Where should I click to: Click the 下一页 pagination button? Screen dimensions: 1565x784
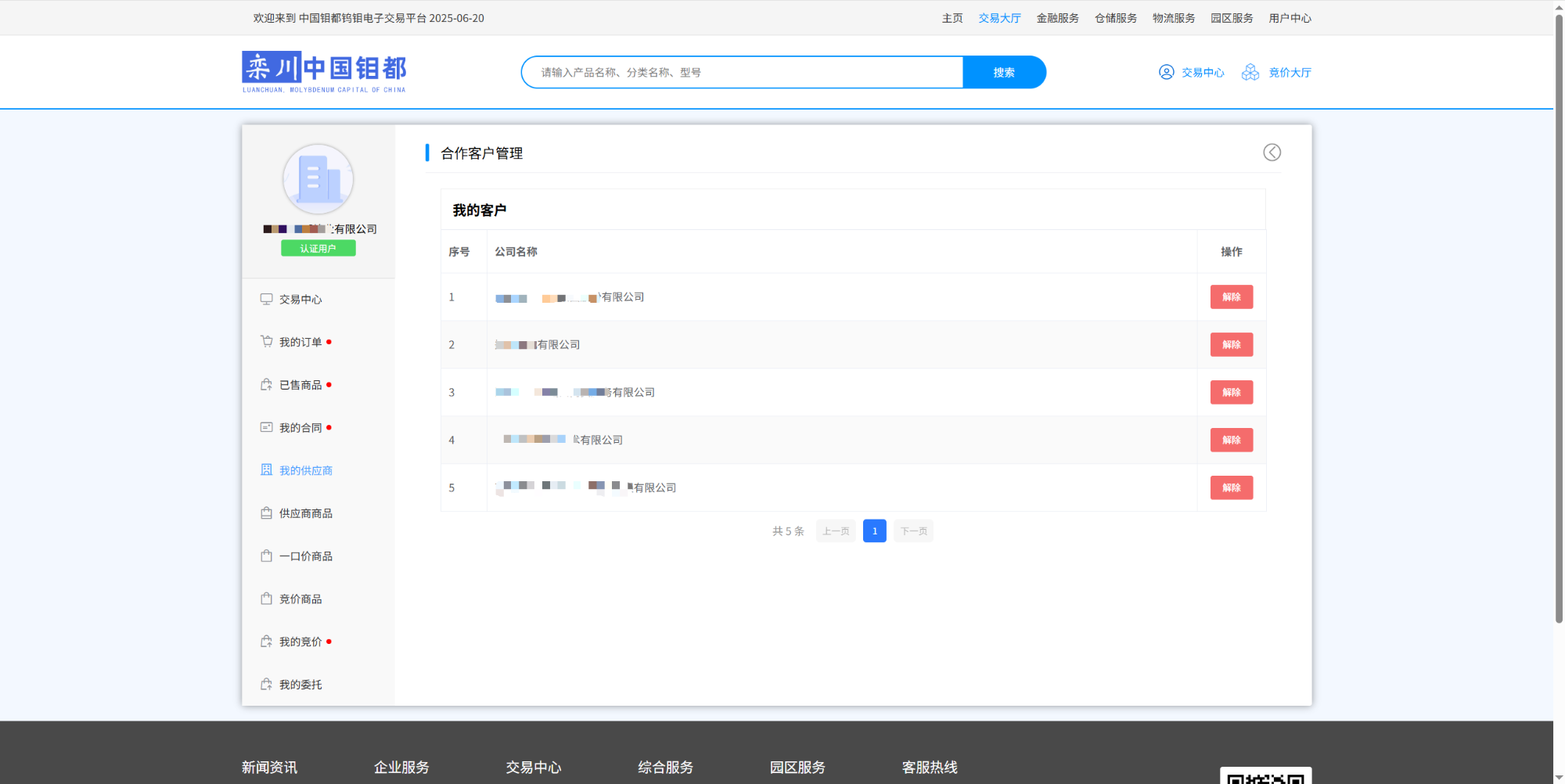[x=913, y=531]
